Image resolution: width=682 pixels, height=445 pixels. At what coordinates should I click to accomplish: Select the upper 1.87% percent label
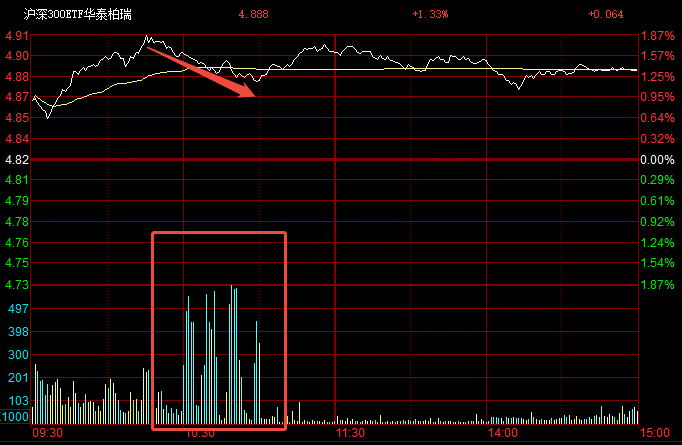pos(657,36)
